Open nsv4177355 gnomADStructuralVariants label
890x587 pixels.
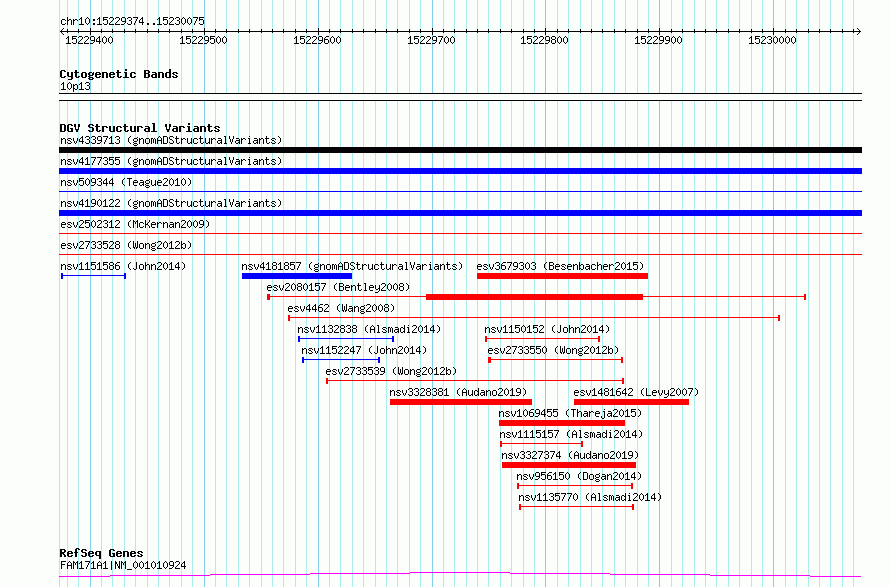[x=171, y=161]
